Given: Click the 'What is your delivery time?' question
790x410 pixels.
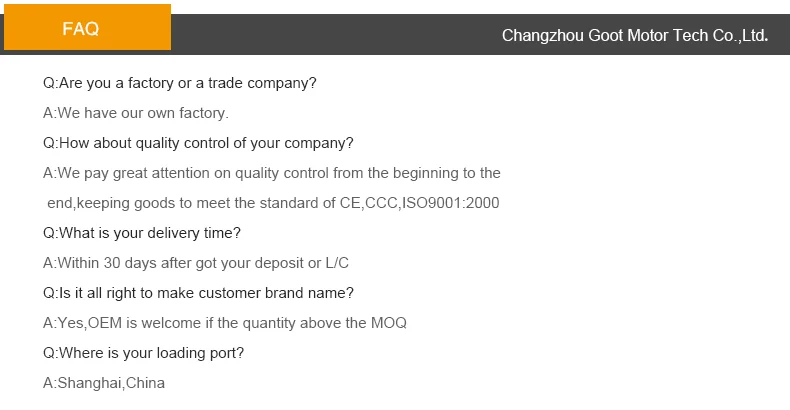Looking at the screenshot, I should (142, 233).
